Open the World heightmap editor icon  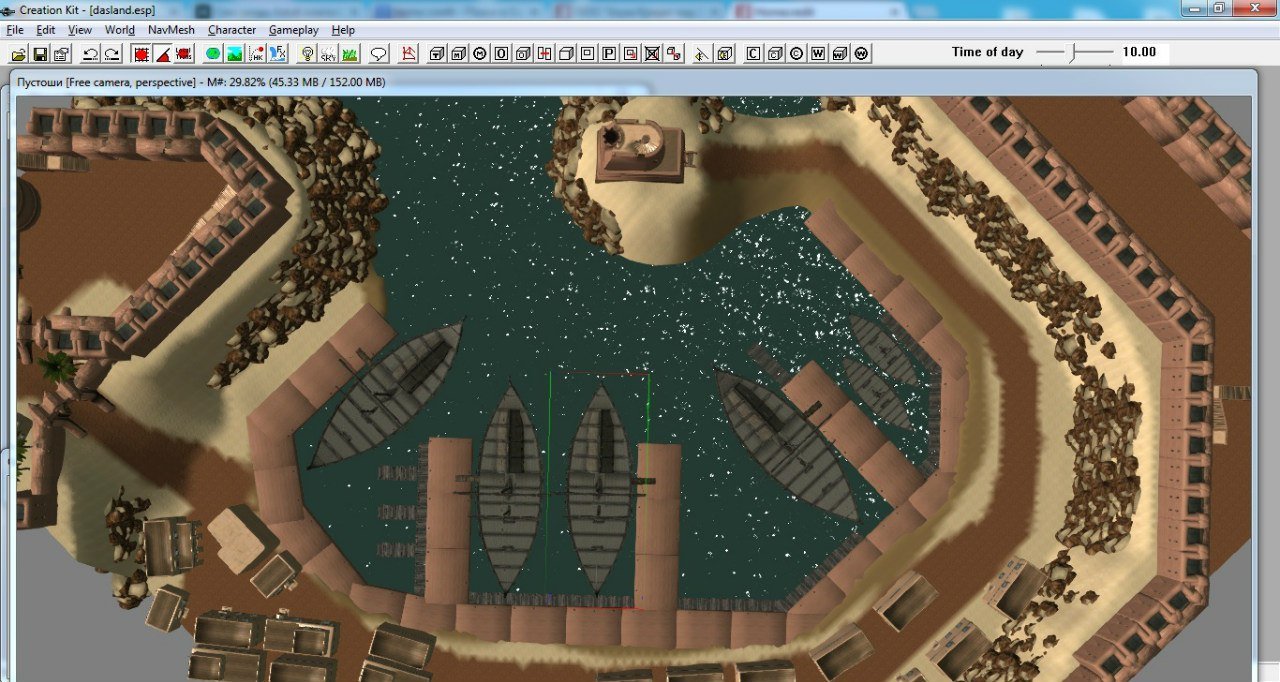point(234,53)
